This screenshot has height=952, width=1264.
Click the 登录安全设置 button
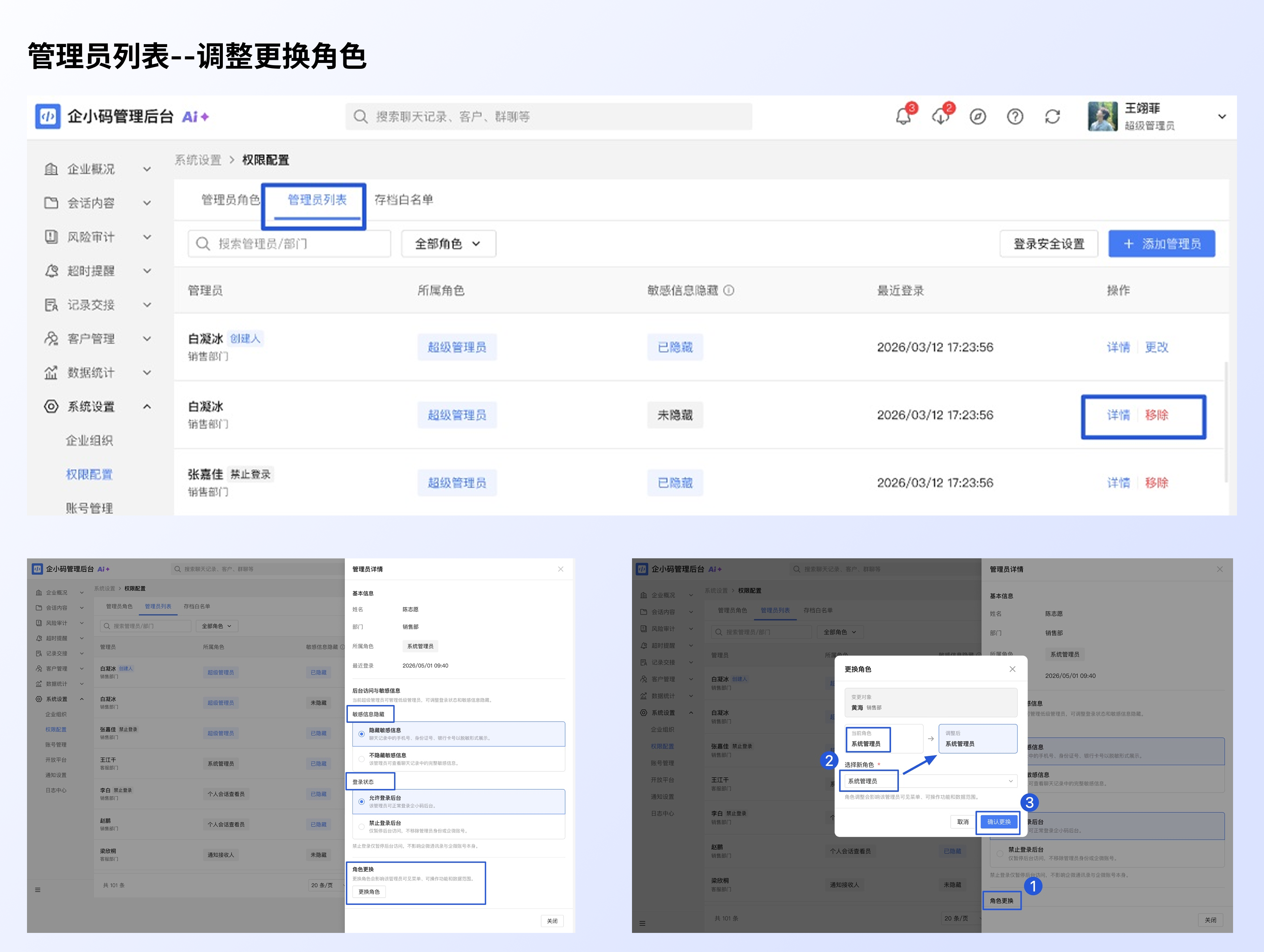tap(1049, 244)
